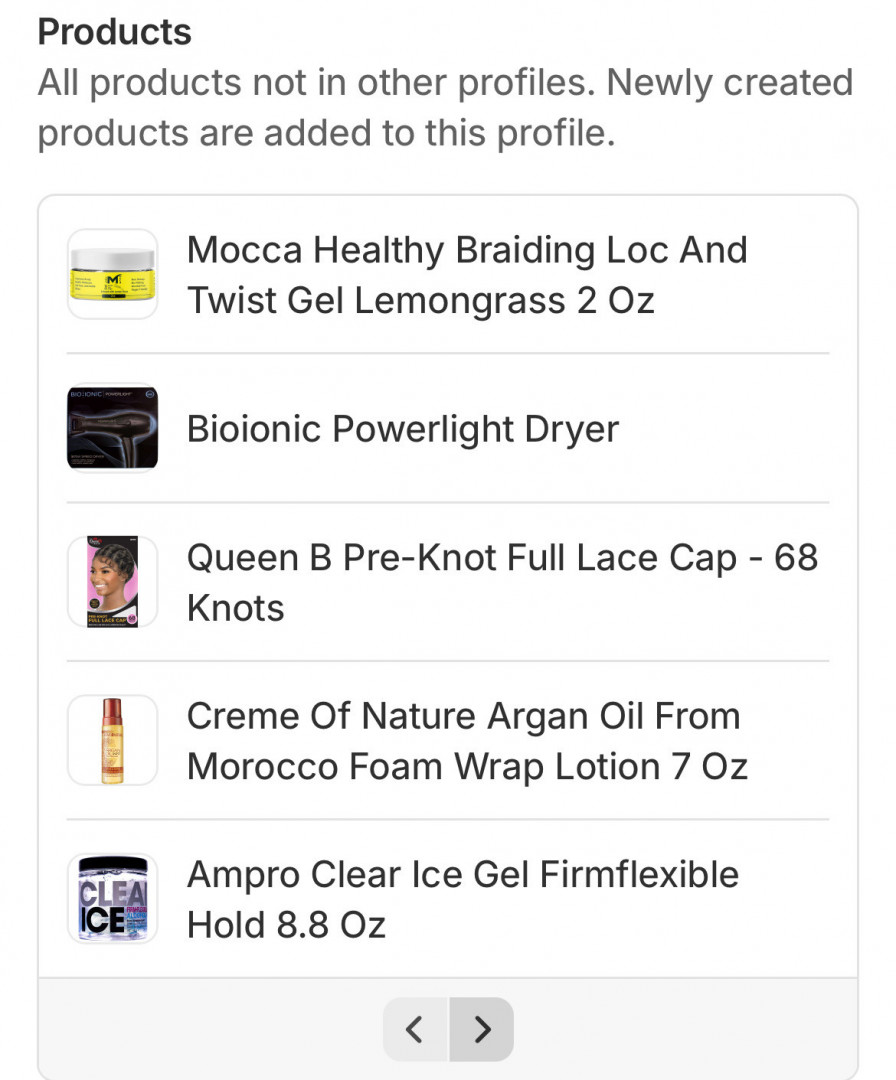Screen dimensions: 896x1080
Task: Click the 'Newly created' description text
Action: tap(730, 82)
